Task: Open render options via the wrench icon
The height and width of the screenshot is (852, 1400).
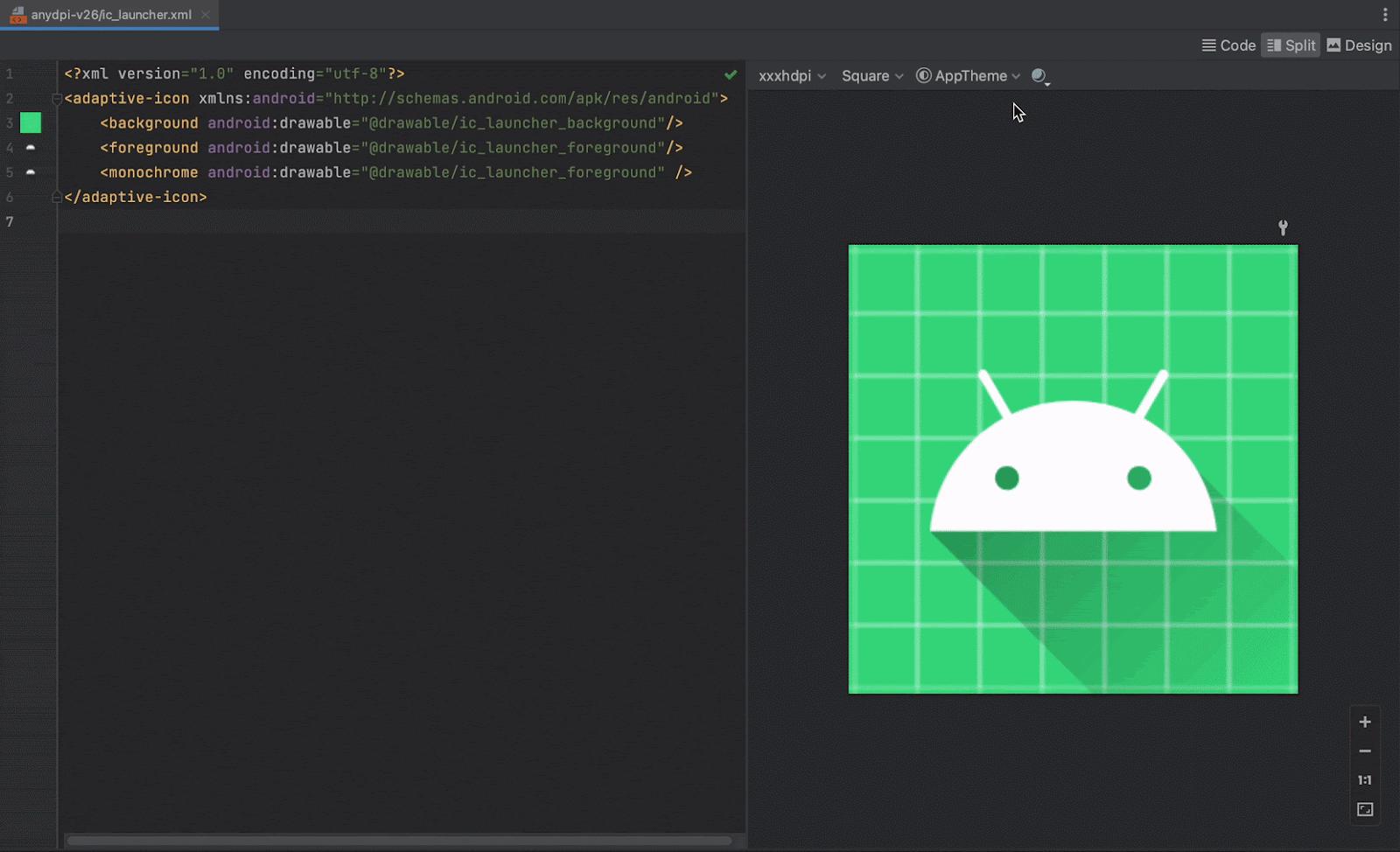Action: tap(1282, 227)
